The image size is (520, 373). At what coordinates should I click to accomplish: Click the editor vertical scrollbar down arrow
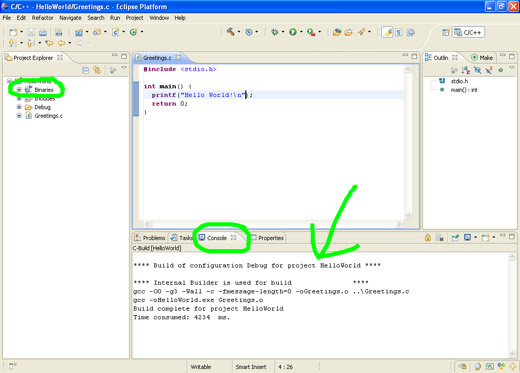[408, 215]
